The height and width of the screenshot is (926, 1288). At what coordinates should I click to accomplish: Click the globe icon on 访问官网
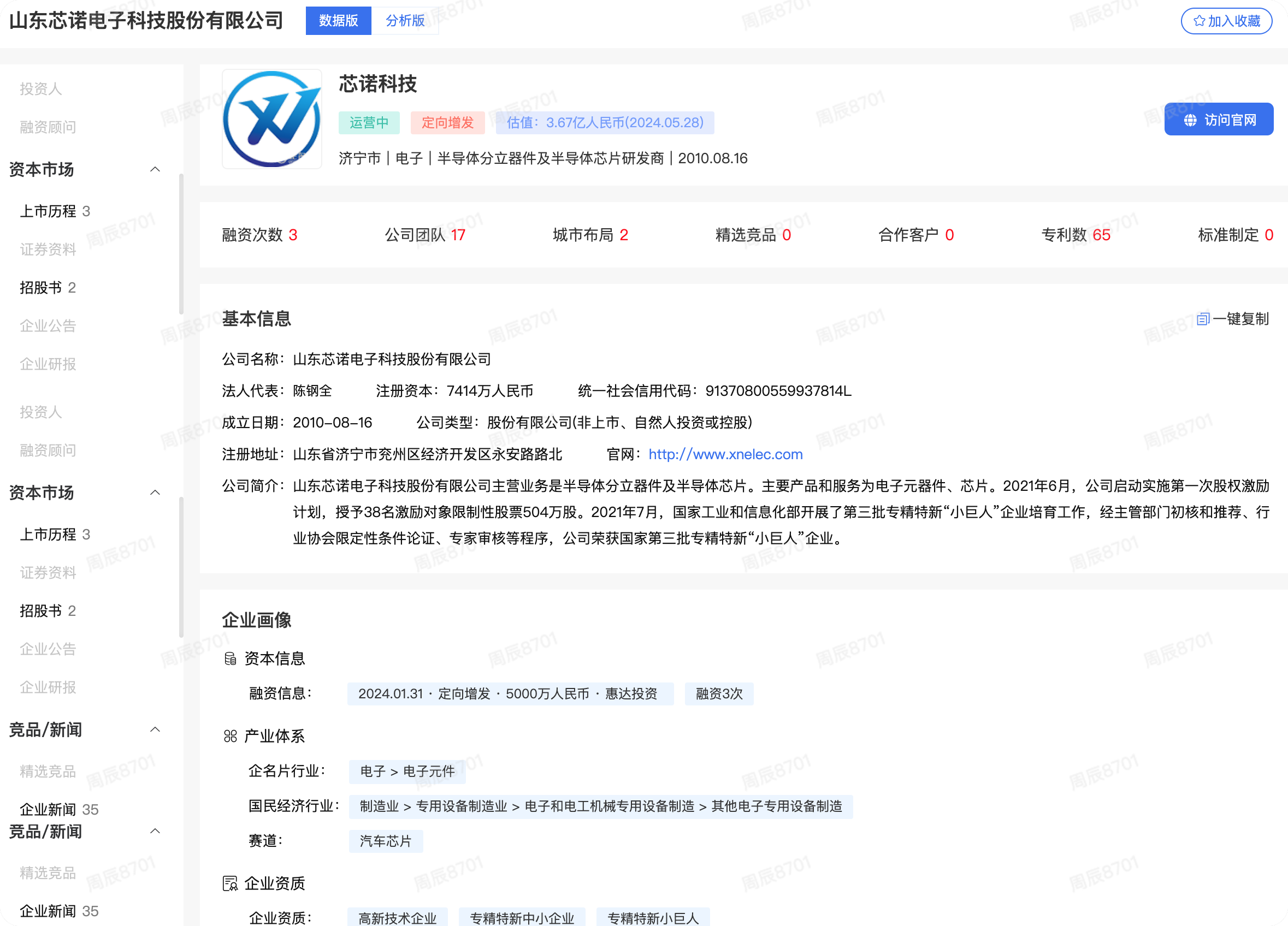[x=1190, y=120]
